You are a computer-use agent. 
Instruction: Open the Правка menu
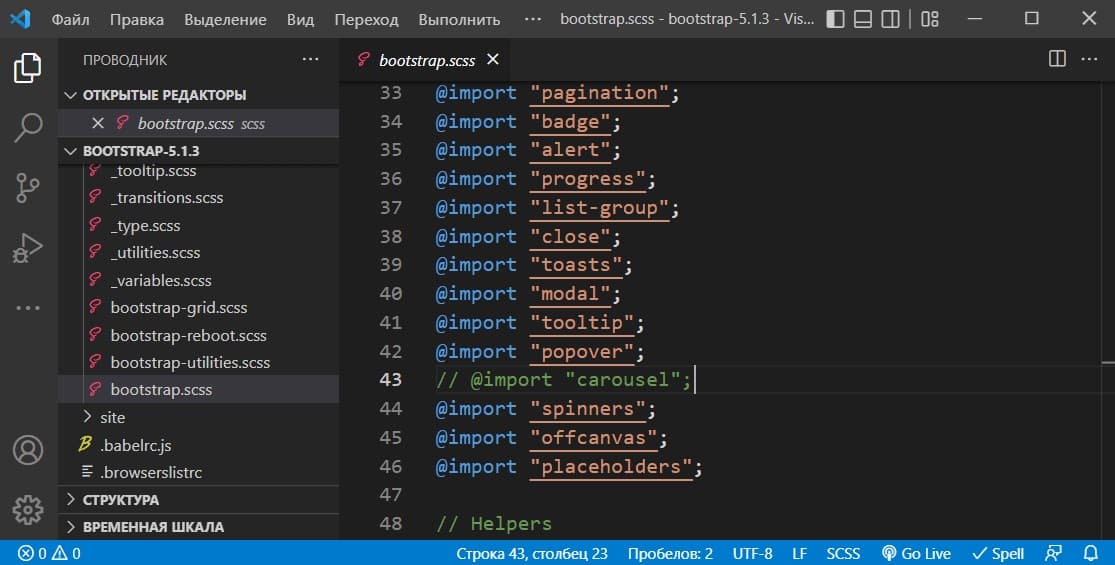[x=137, y=19]
